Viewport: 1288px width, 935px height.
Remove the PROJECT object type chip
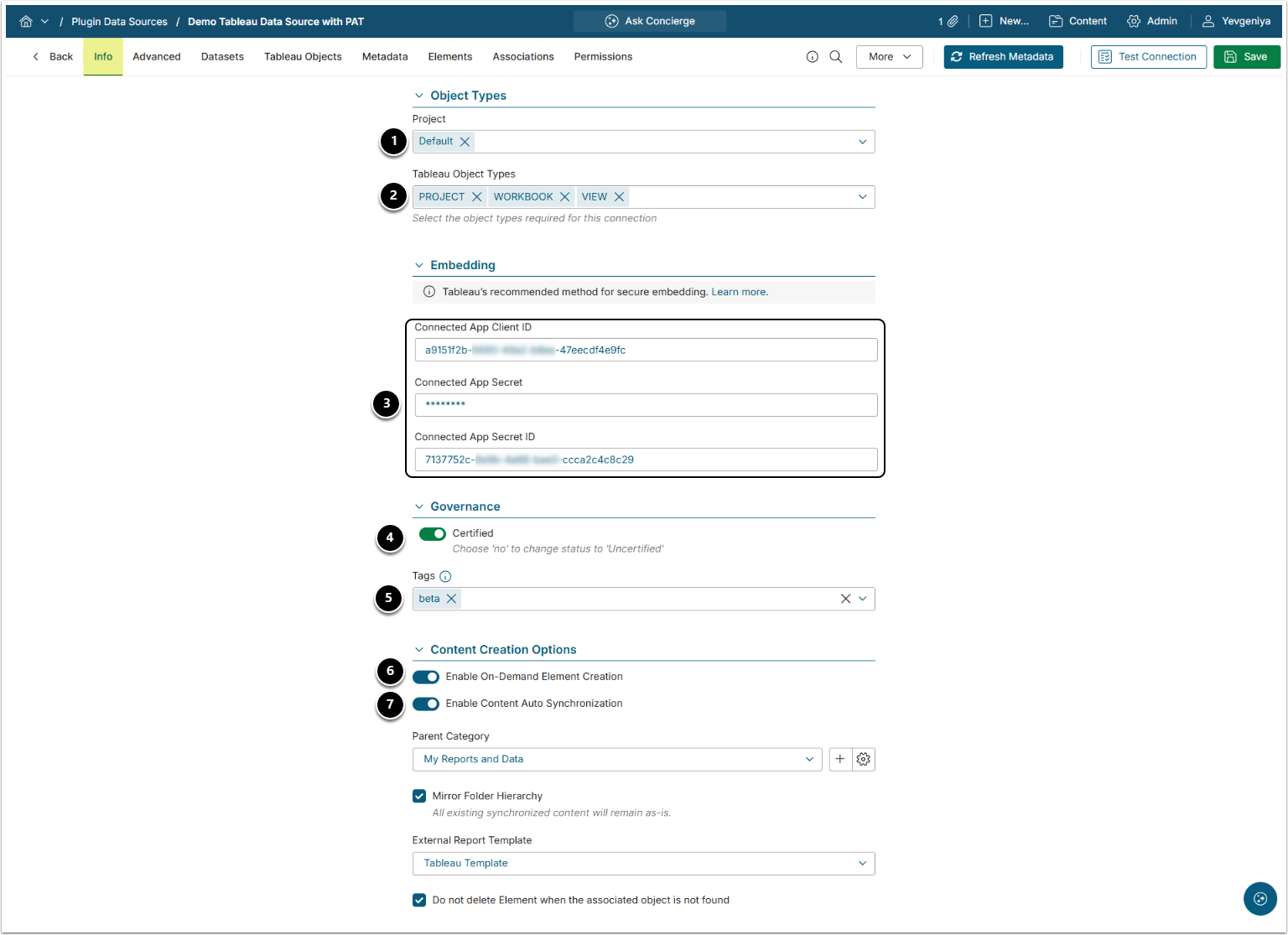point(476,197)
